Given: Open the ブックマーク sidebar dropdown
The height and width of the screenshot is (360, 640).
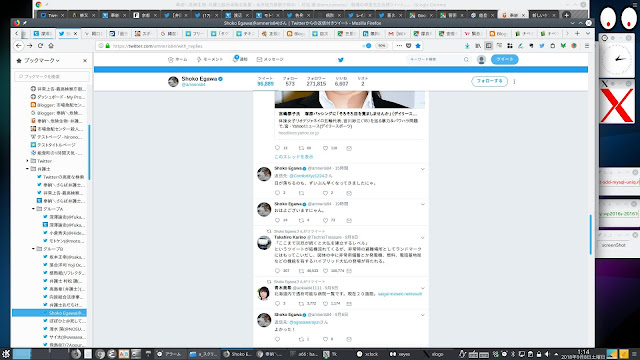Looking at the screenshot, I should coord(41,60).
